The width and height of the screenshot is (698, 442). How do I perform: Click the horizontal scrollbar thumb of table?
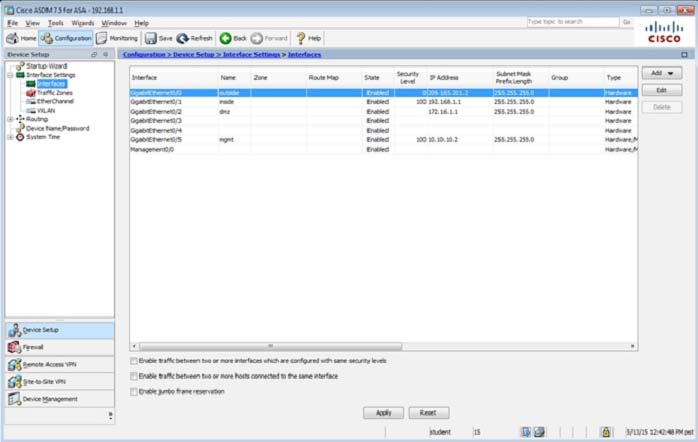point(270,346)
